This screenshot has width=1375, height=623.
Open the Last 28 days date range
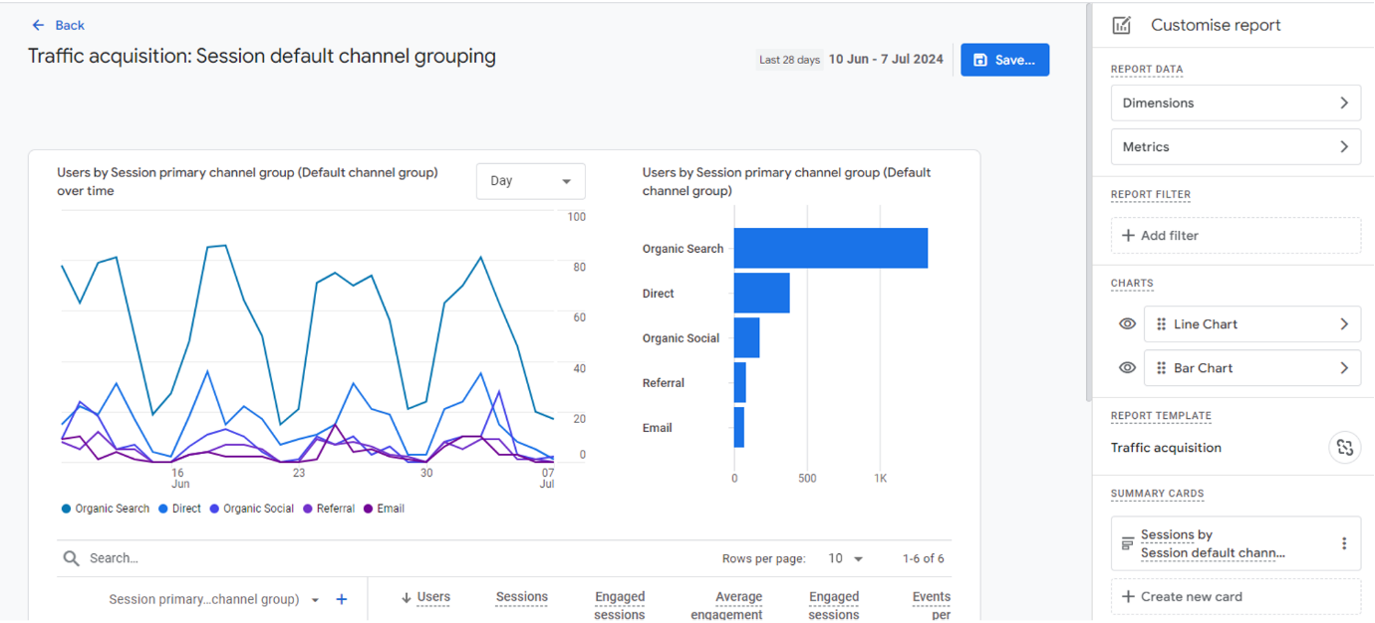(850, 60)
